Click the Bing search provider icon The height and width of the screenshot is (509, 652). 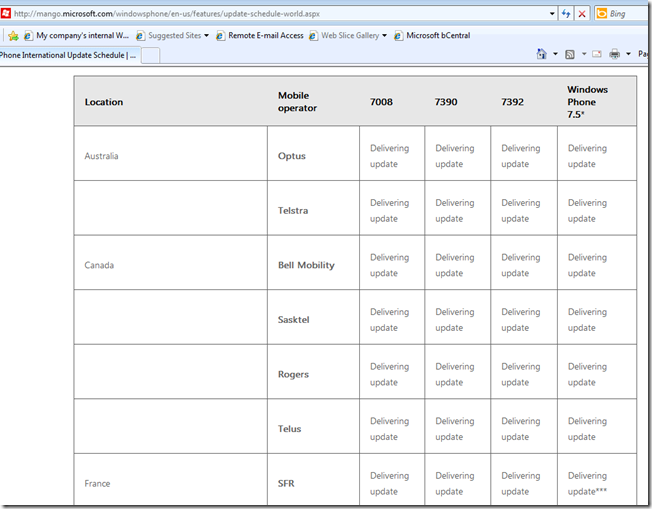[x=603, y=14]
